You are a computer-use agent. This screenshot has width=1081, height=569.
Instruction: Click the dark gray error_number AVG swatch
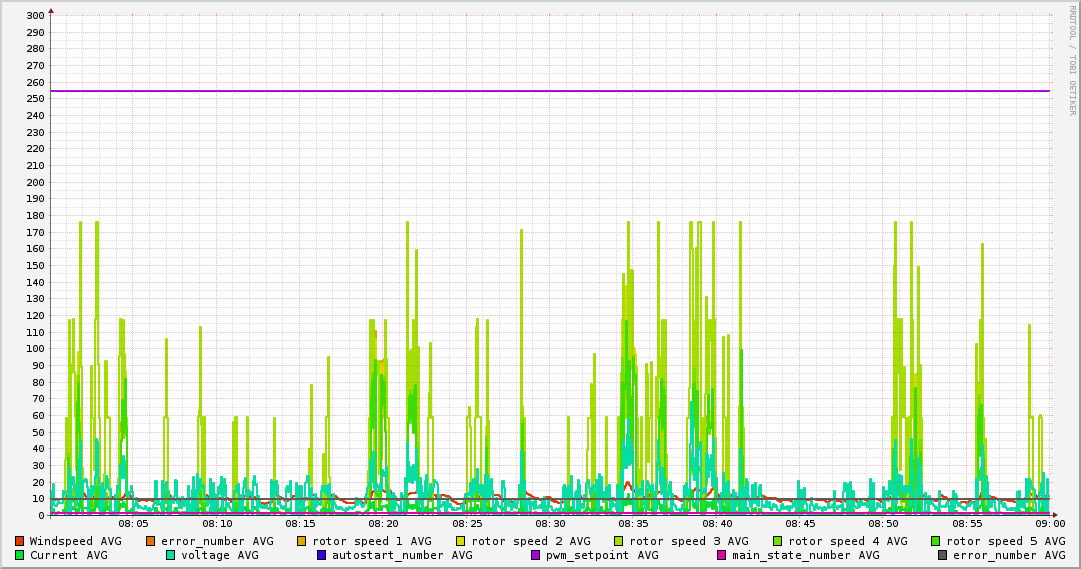tap(943, 555)
